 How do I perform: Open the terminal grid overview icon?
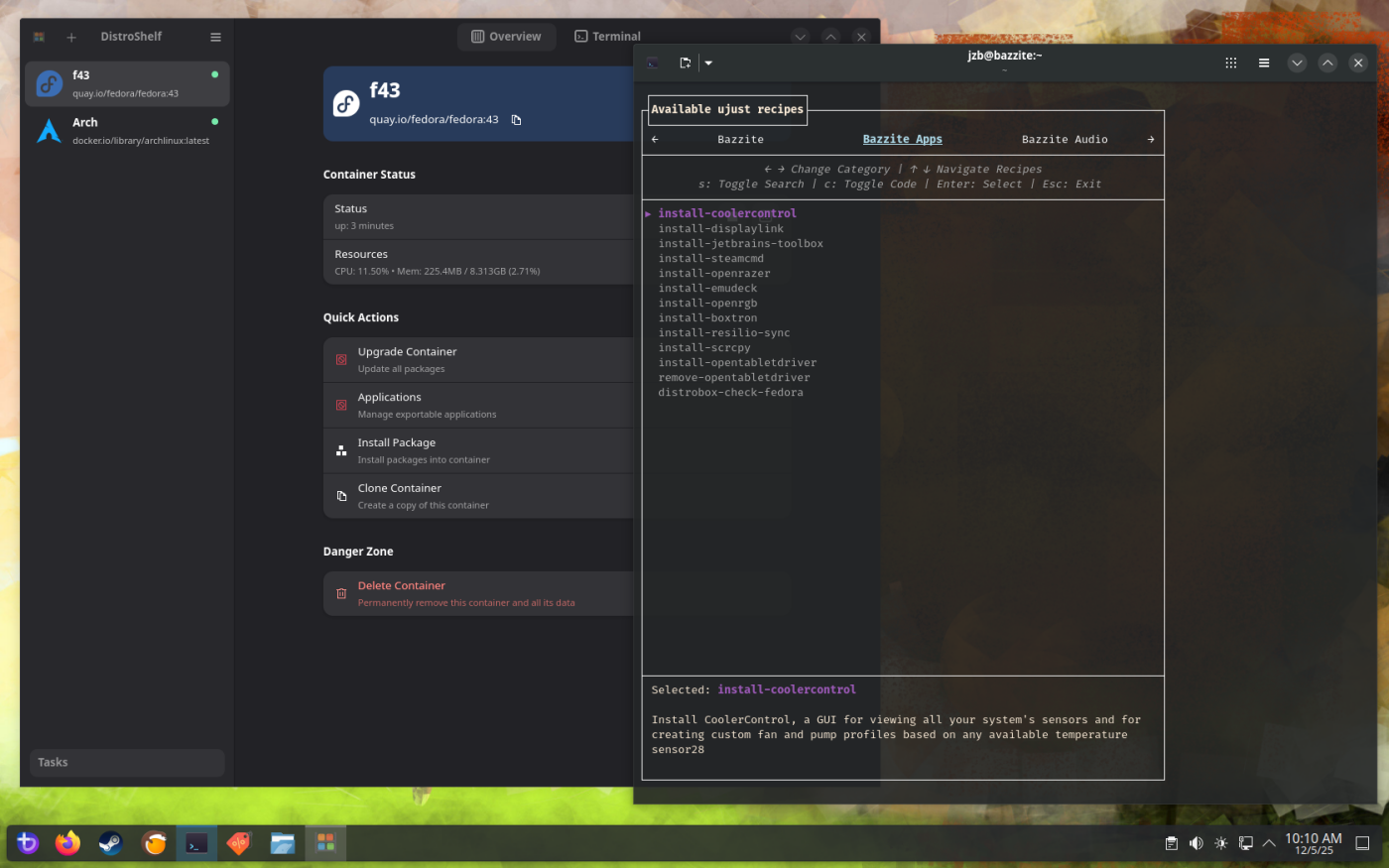coord(1230,62)
